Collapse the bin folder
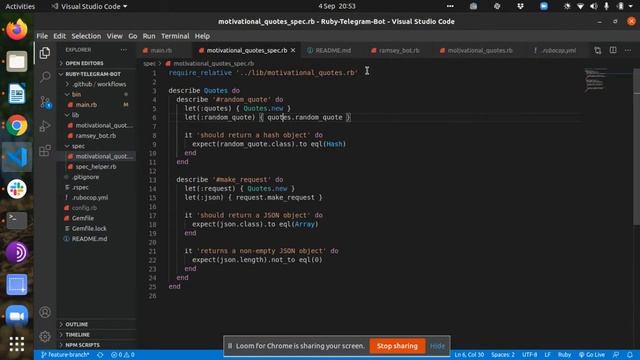 coord(76,94)
